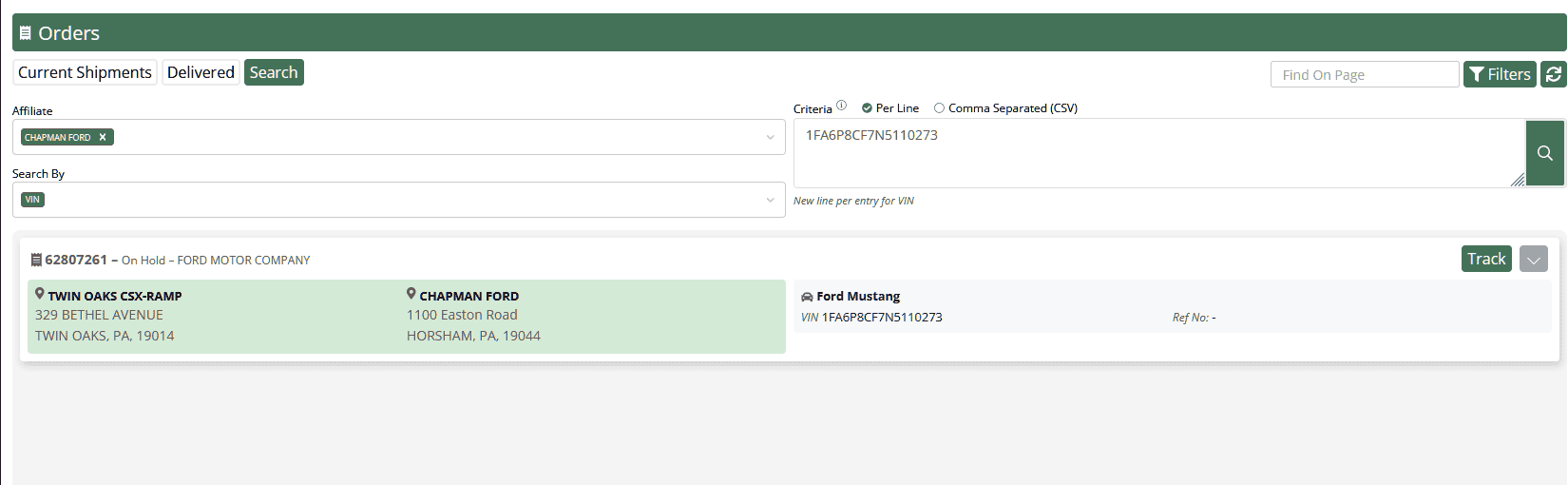Click the result VIN 1FA6P8CF7N5110273
This screenshot has height=485, width=1568.
tap(882, 318)
